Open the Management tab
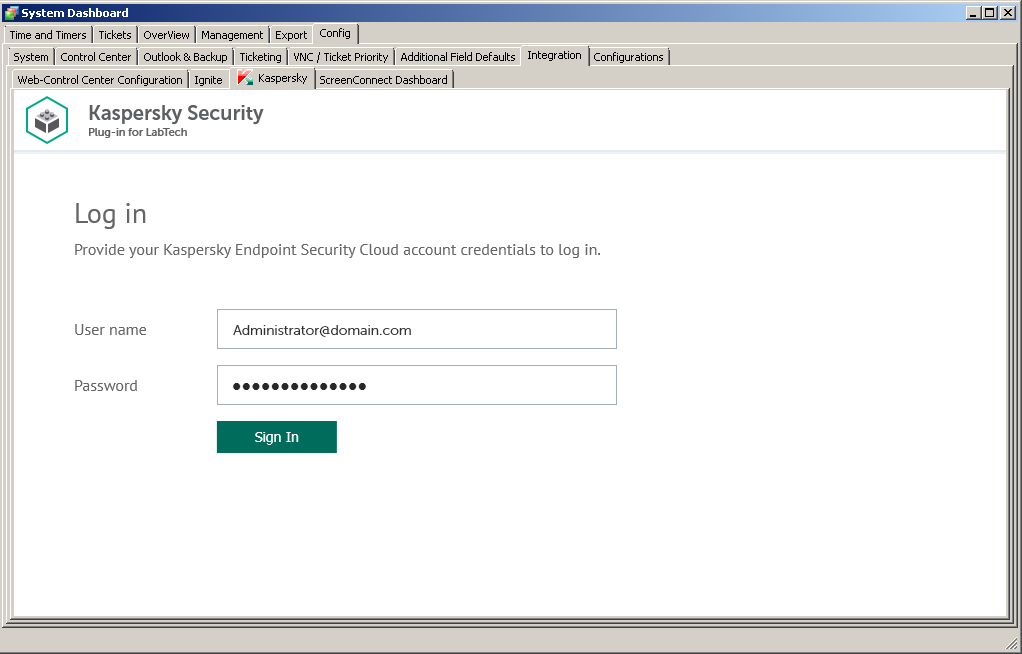Viewport: 1022px width, 654px height. click(231, 34)
